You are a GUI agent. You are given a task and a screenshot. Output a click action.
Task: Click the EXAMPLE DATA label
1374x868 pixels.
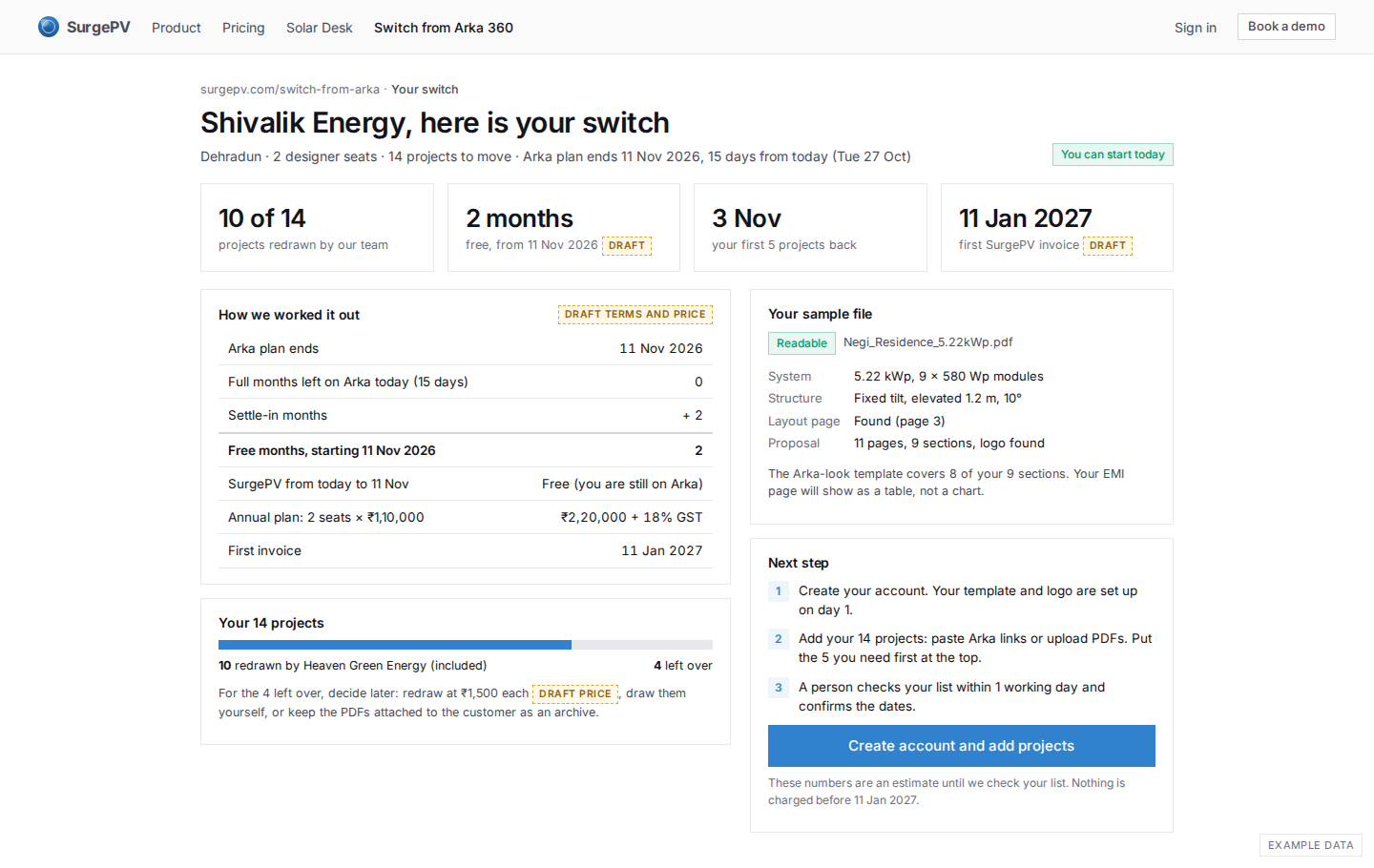pos(1311,845)
